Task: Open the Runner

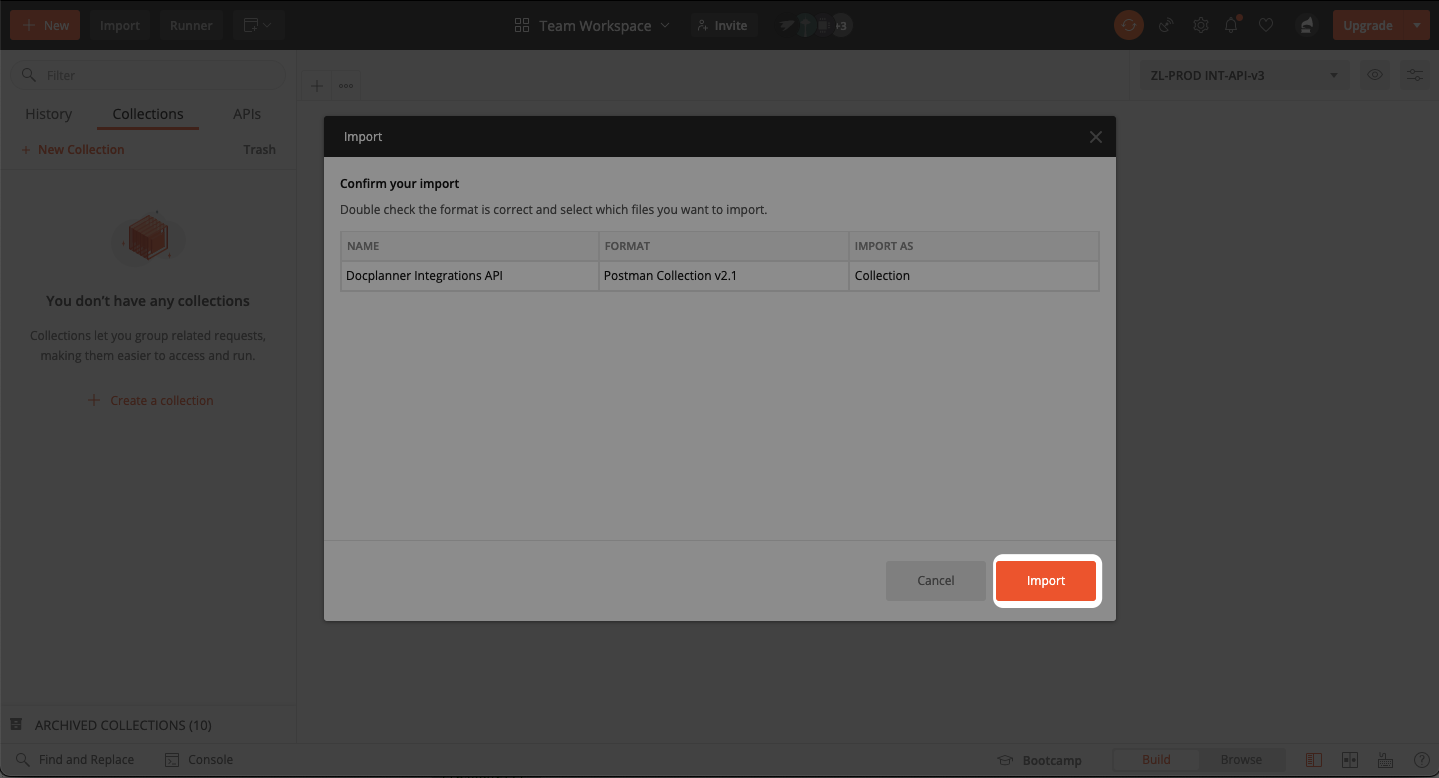Action: coord(191,25)
